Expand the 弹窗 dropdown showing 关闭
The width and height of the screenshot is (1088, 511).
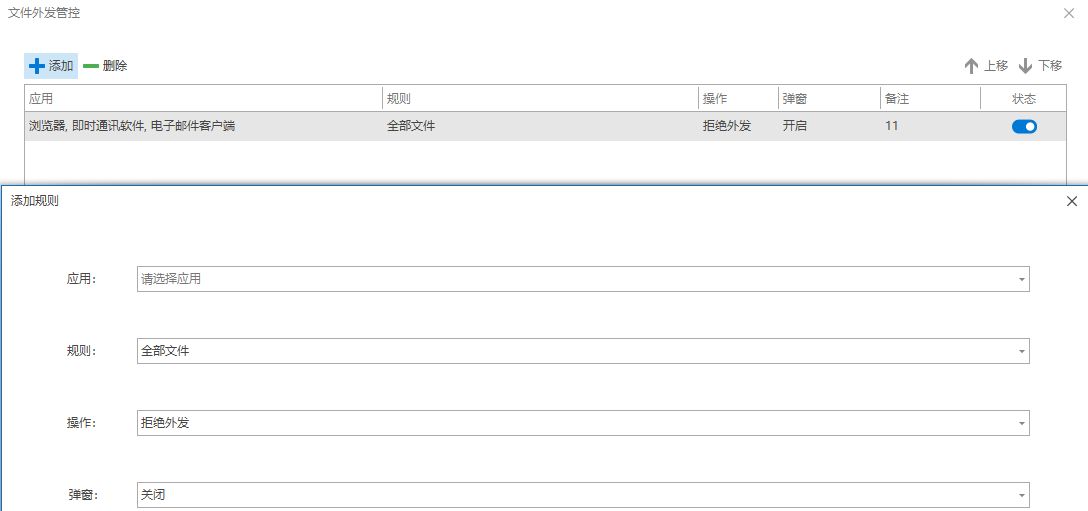[x=582, y=495]
